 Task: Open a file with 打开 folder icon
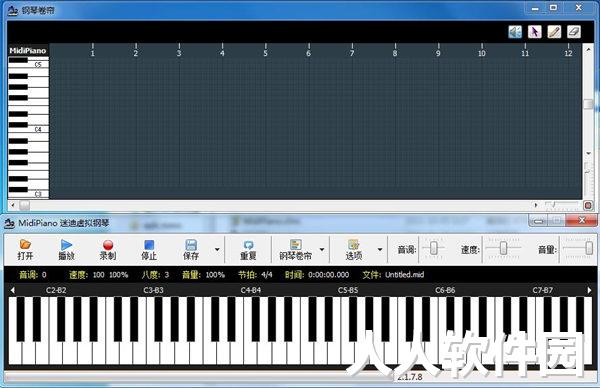tap(25, 249)
